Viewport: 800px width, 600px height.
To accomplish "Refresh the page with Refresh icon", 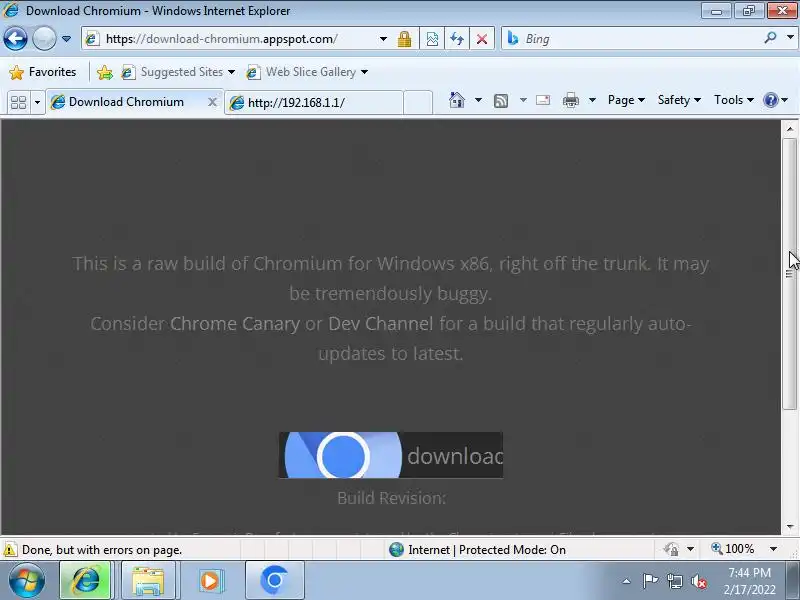I will [457, 39].
